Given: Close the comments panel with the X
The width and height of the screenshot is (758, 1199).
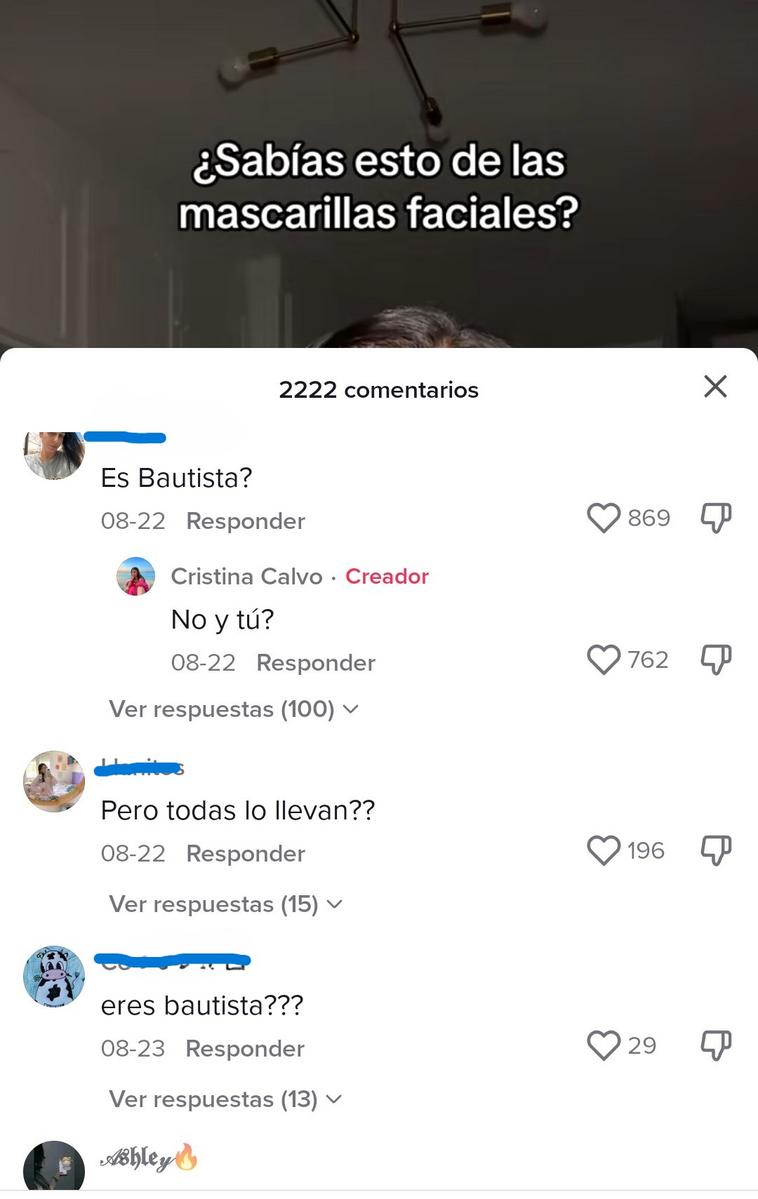Looking at the screenshot, I should pos(715,387).
